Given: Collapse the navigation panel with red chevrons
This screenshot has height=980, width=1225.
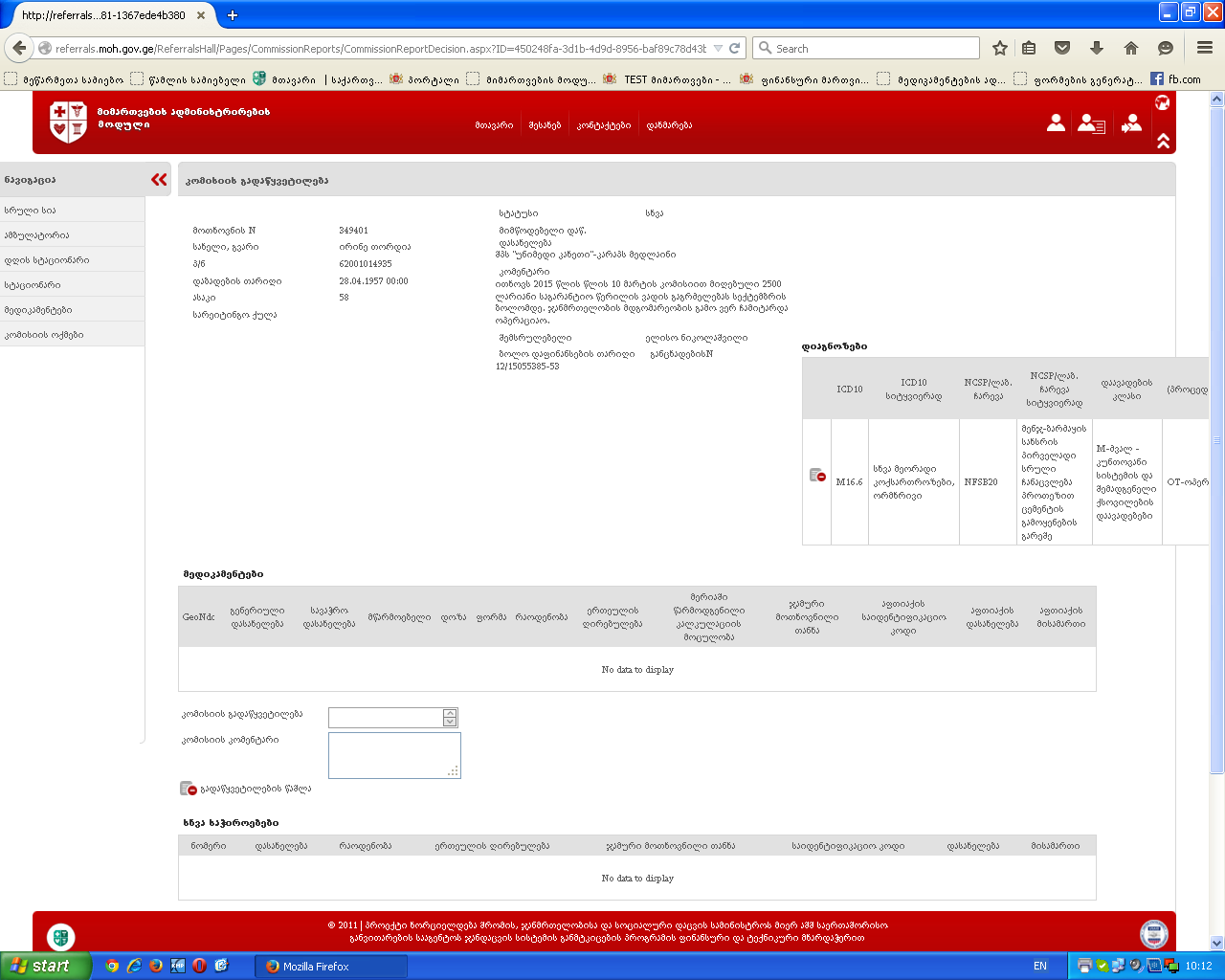Looking at the screenshot, I should [x=159, y=180].
